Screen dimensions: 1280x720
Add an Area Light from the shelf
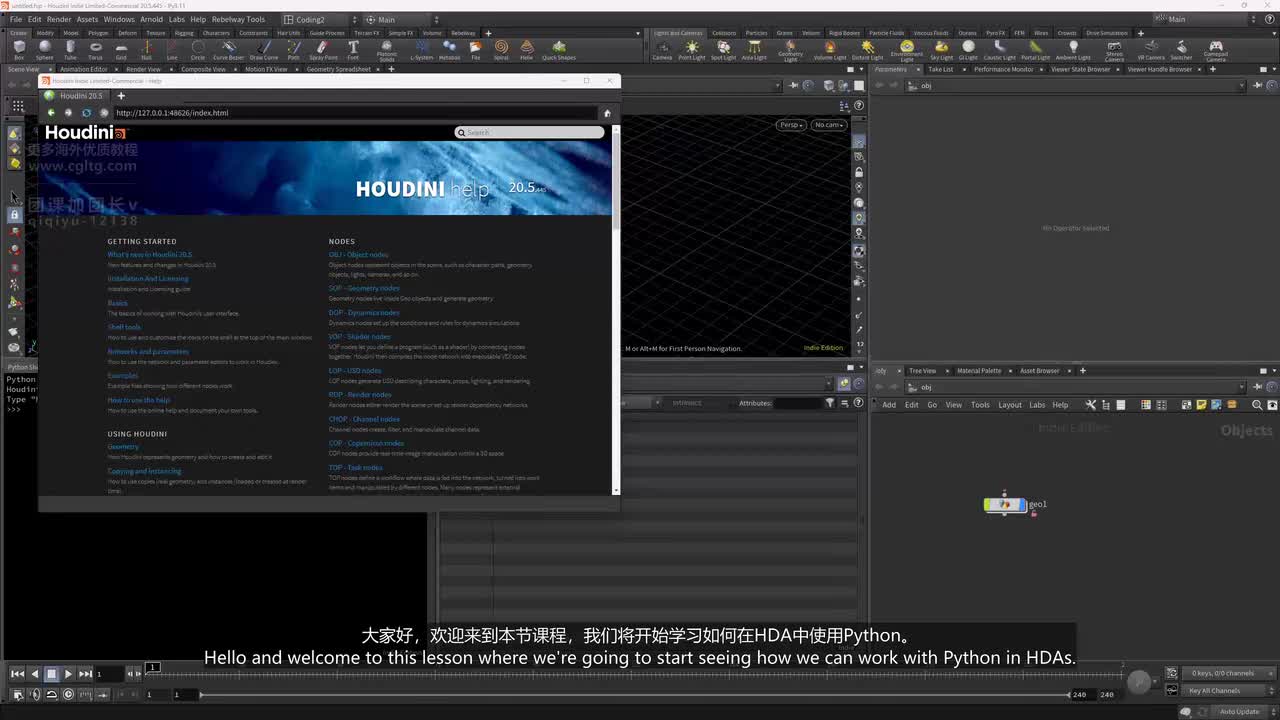(x=754, y=48)
